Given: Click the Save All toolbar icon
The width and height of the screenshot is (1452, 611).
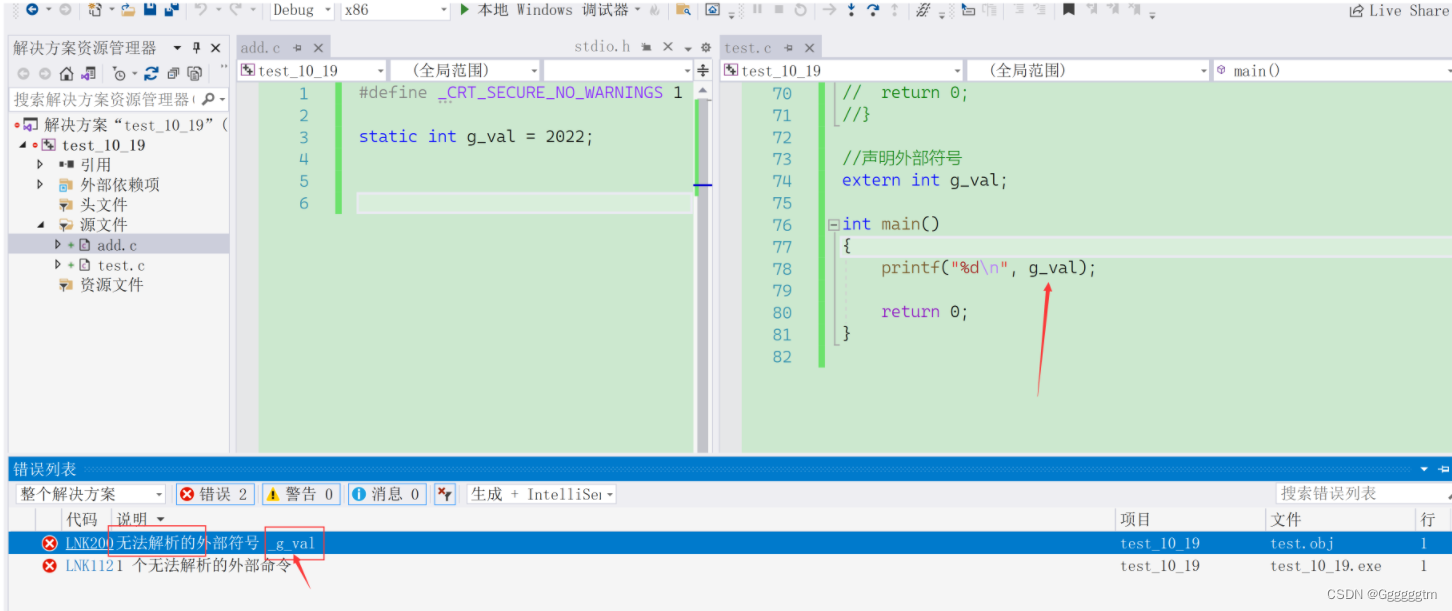Looking at the screenshot, I should [x=171, y=10].
